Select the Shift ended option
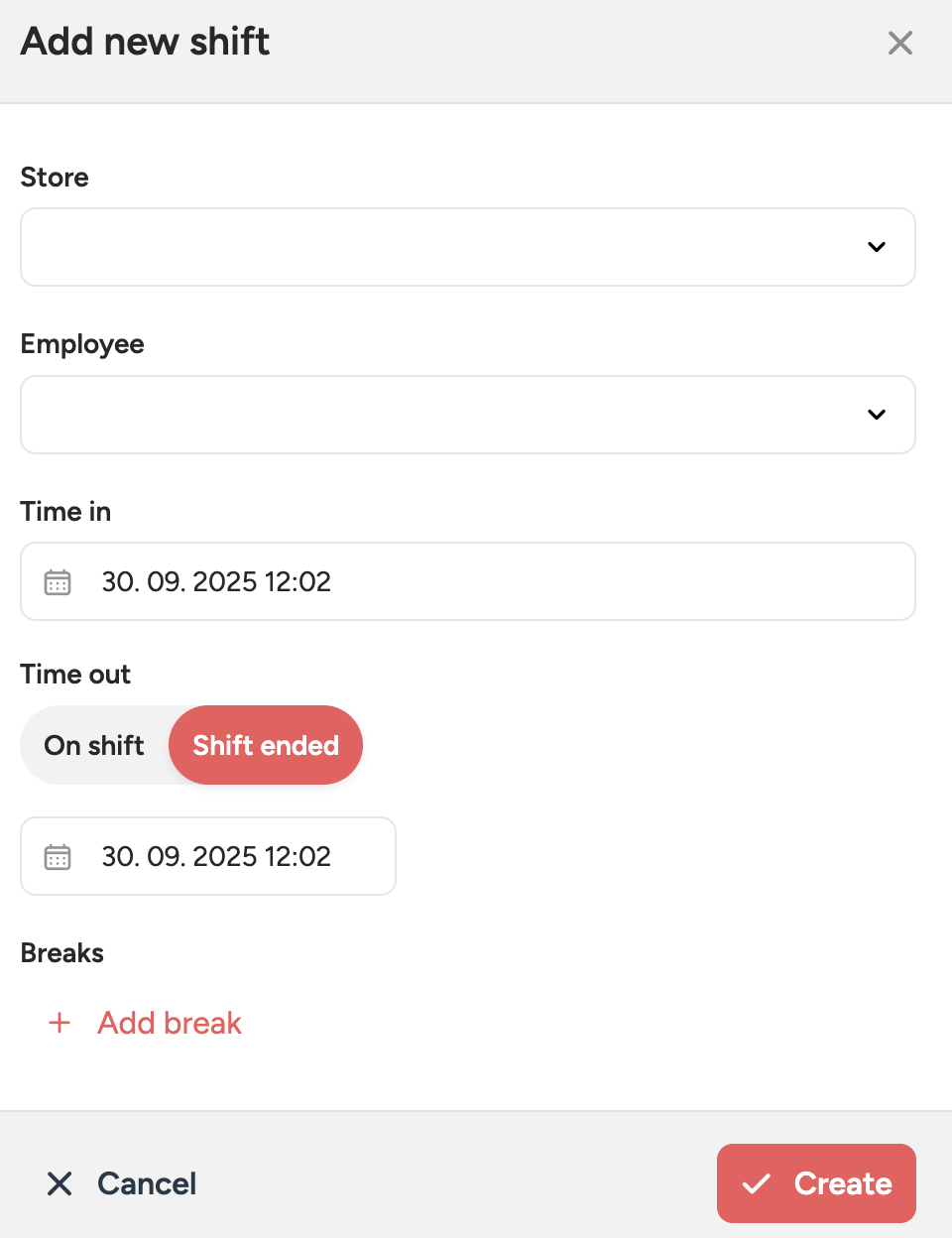 266,745
